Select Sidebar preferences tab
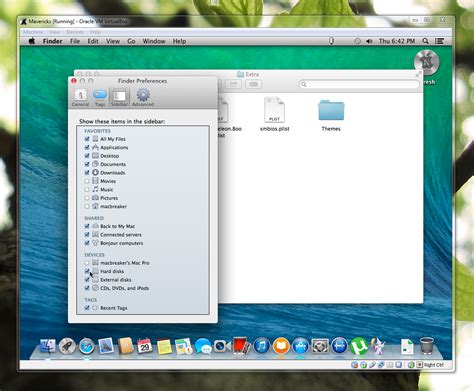This screenshot has height=391, width=474. pos(119,98)
